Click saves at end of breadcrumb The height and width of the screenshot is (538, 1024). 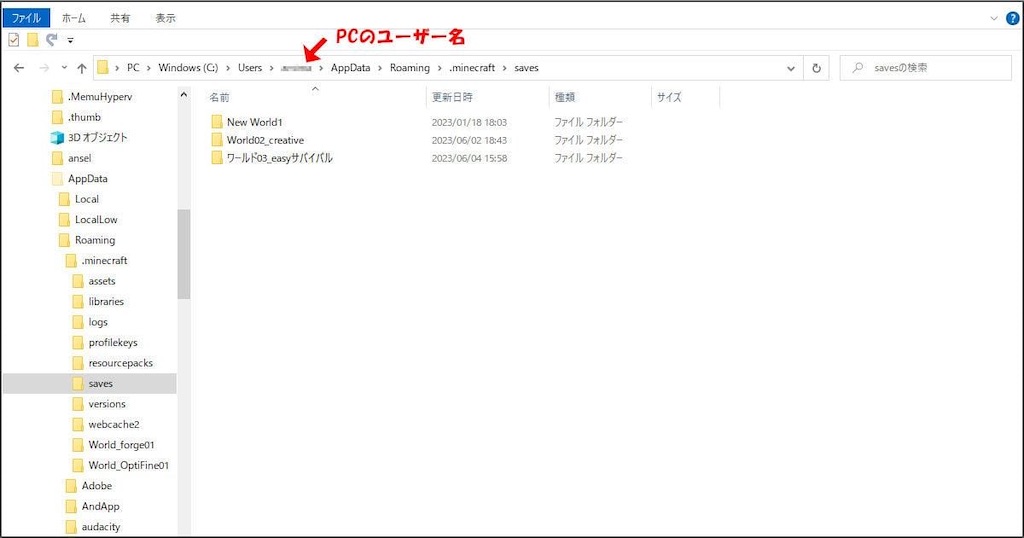pos(526,67)
